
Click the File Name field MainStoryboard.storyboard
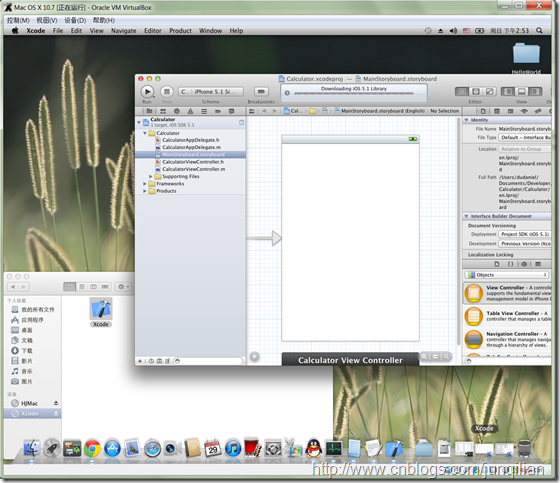(525, 129)
